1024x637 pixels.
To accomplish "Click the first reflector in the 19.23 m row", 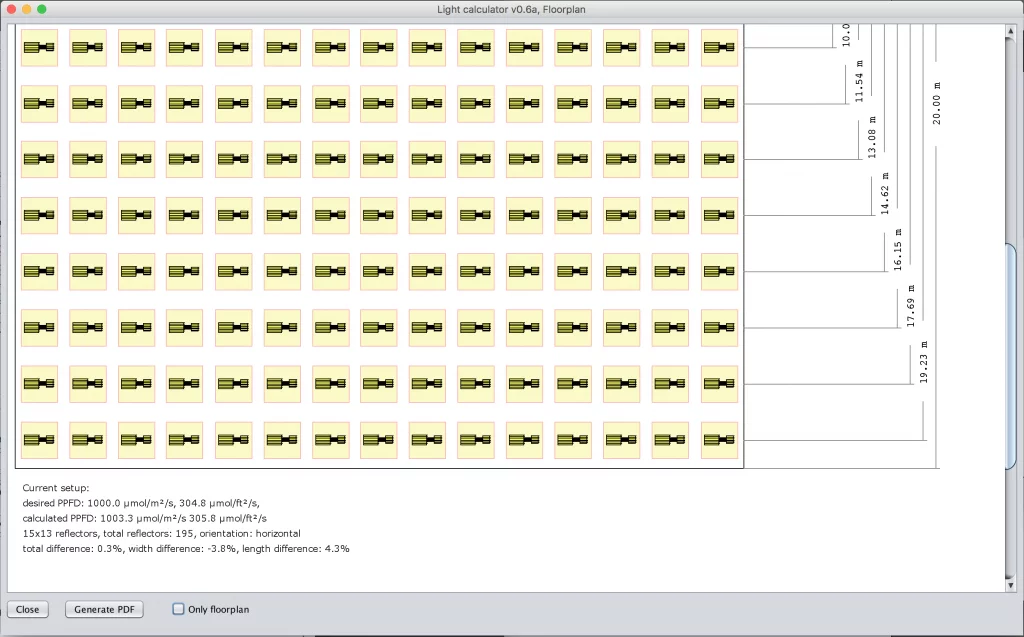I will (x=39, y=384).
